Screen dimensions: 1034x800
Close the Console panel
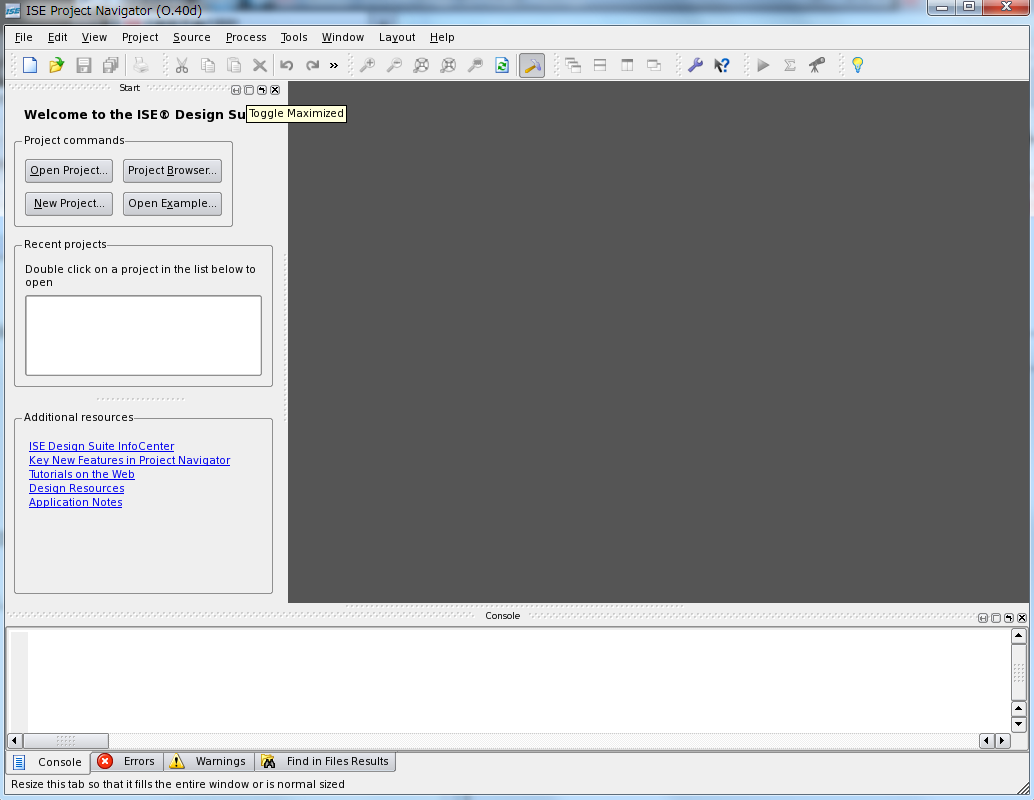pyautogui.click(x=1022, y=618)
